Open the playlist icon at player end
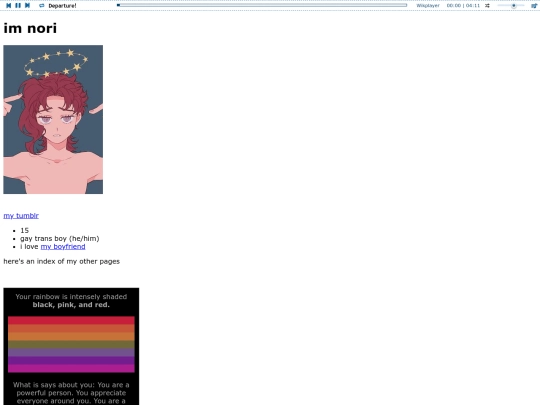Image resolution: width=540 pixels, height=405 pixels. (534, 6)
